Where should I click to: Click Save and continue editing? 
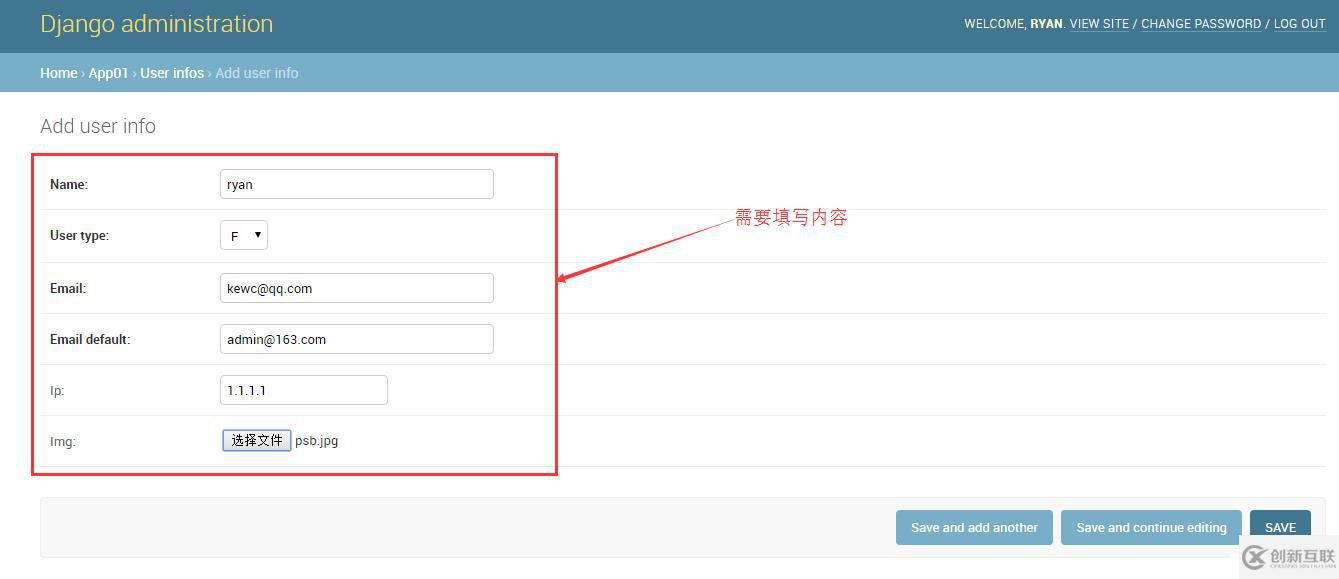[x=1151, y=527]
